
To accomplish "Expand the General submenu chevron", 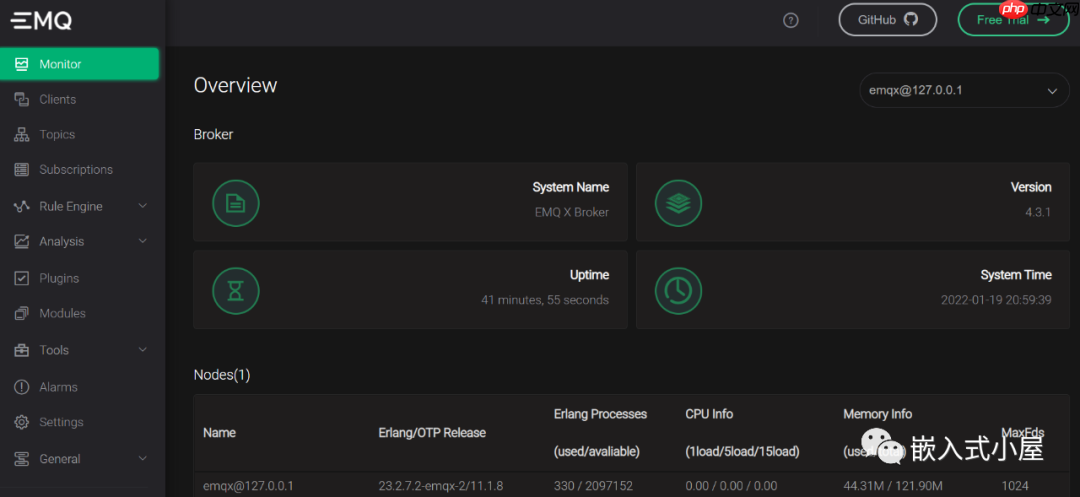I will [x=143, y=458].
